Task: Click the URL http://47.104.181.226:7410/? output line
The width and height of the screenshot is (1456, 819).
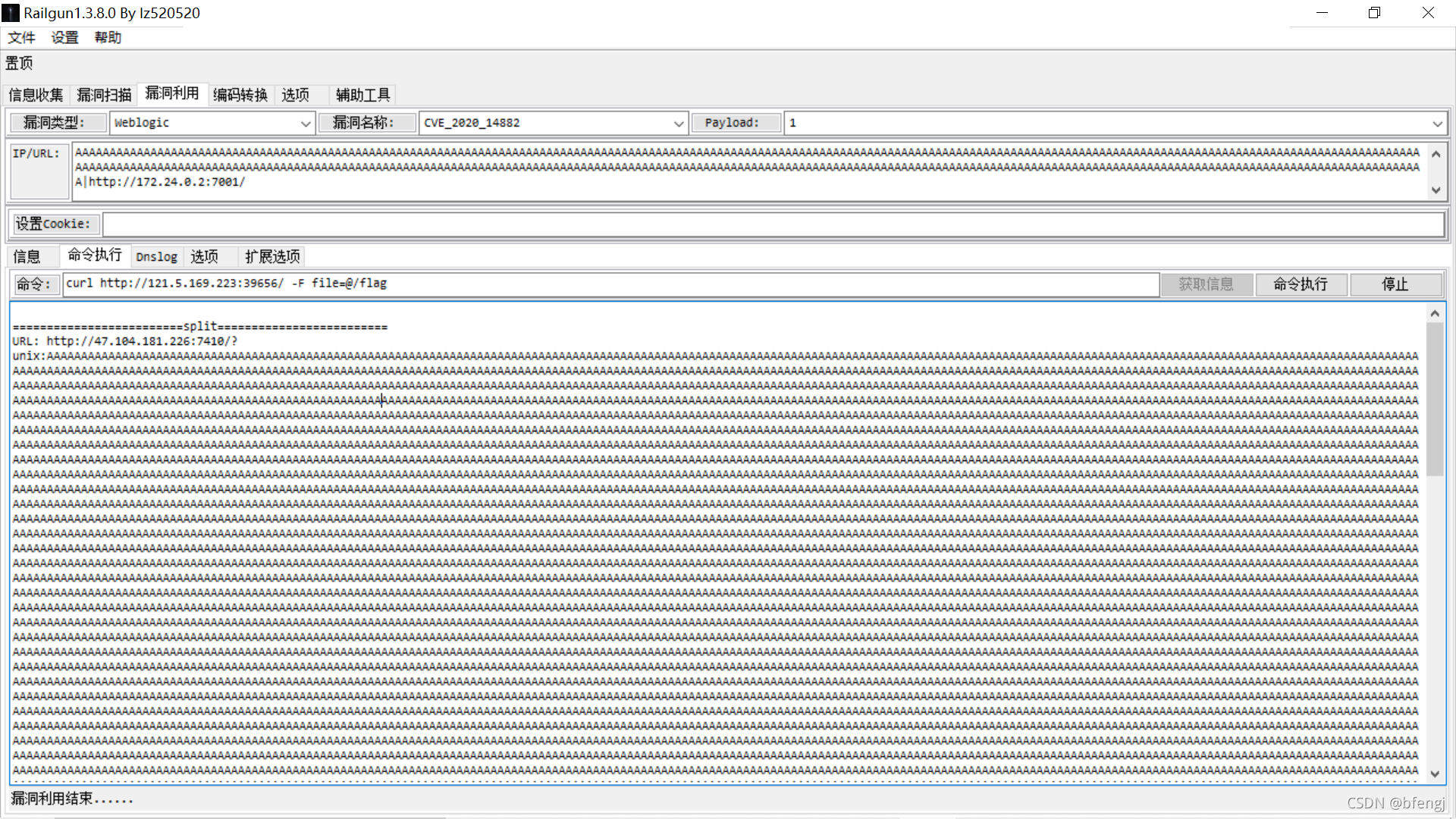Action: [x=125, y=341]
